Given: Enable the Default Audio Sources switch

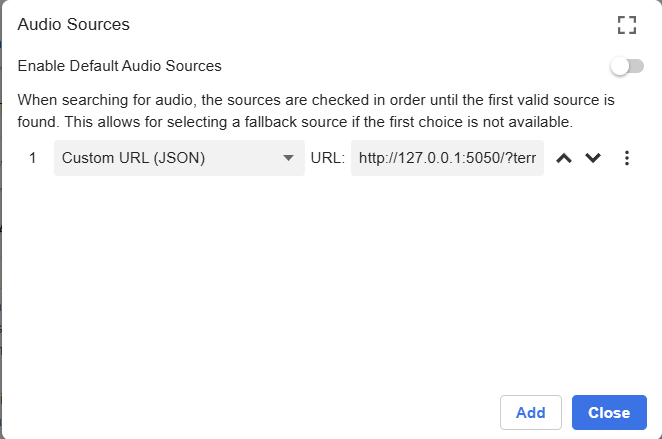Looking at the screenshot, I should [627, 67].
